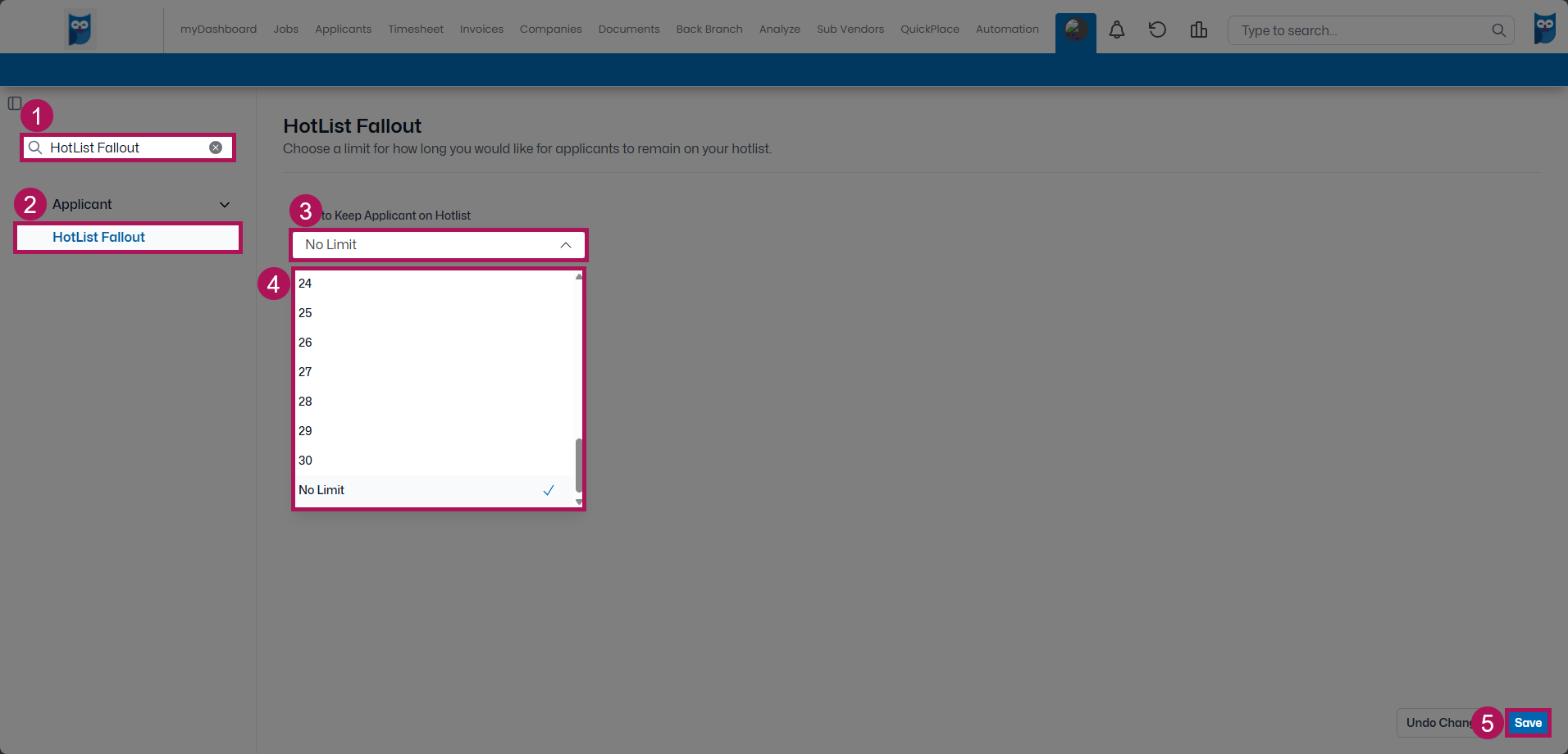Click the Undo Changes button

tap(1447, 723)
